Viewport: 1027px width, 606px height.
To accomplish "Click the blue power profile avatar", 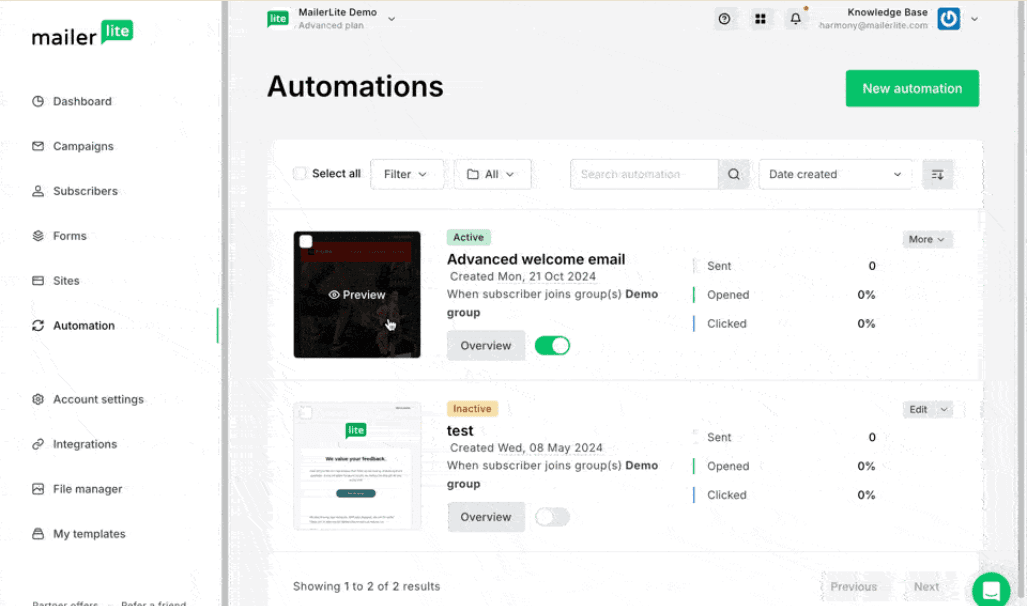I will (x=948, y=19).
